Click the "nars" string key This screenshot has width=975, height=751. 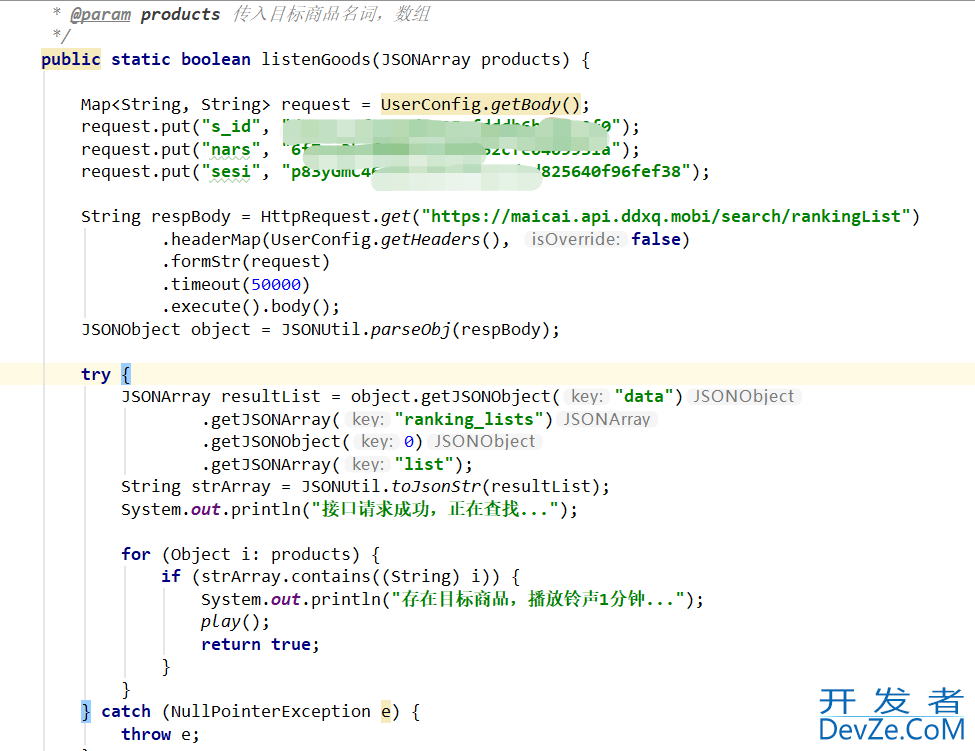231,150
